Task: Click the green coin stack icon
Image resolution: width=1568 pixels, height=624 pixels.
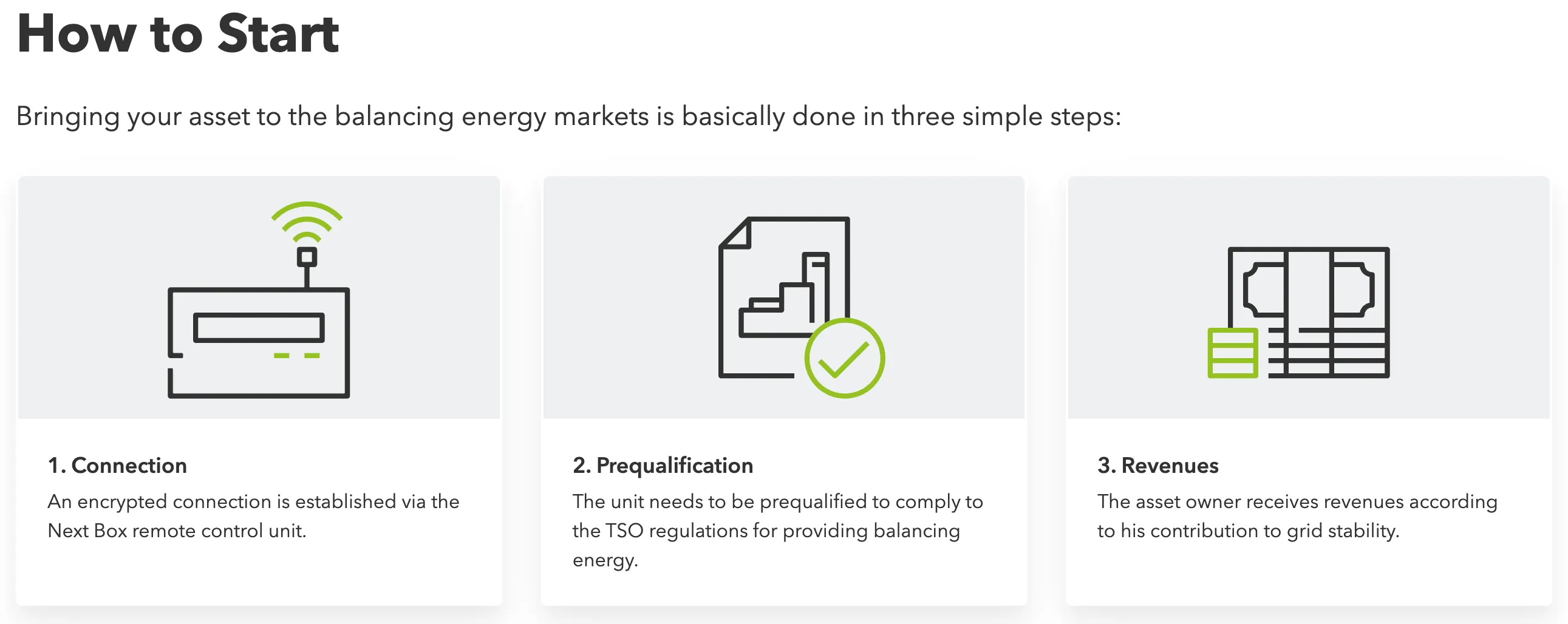Action: [1233, 353]
